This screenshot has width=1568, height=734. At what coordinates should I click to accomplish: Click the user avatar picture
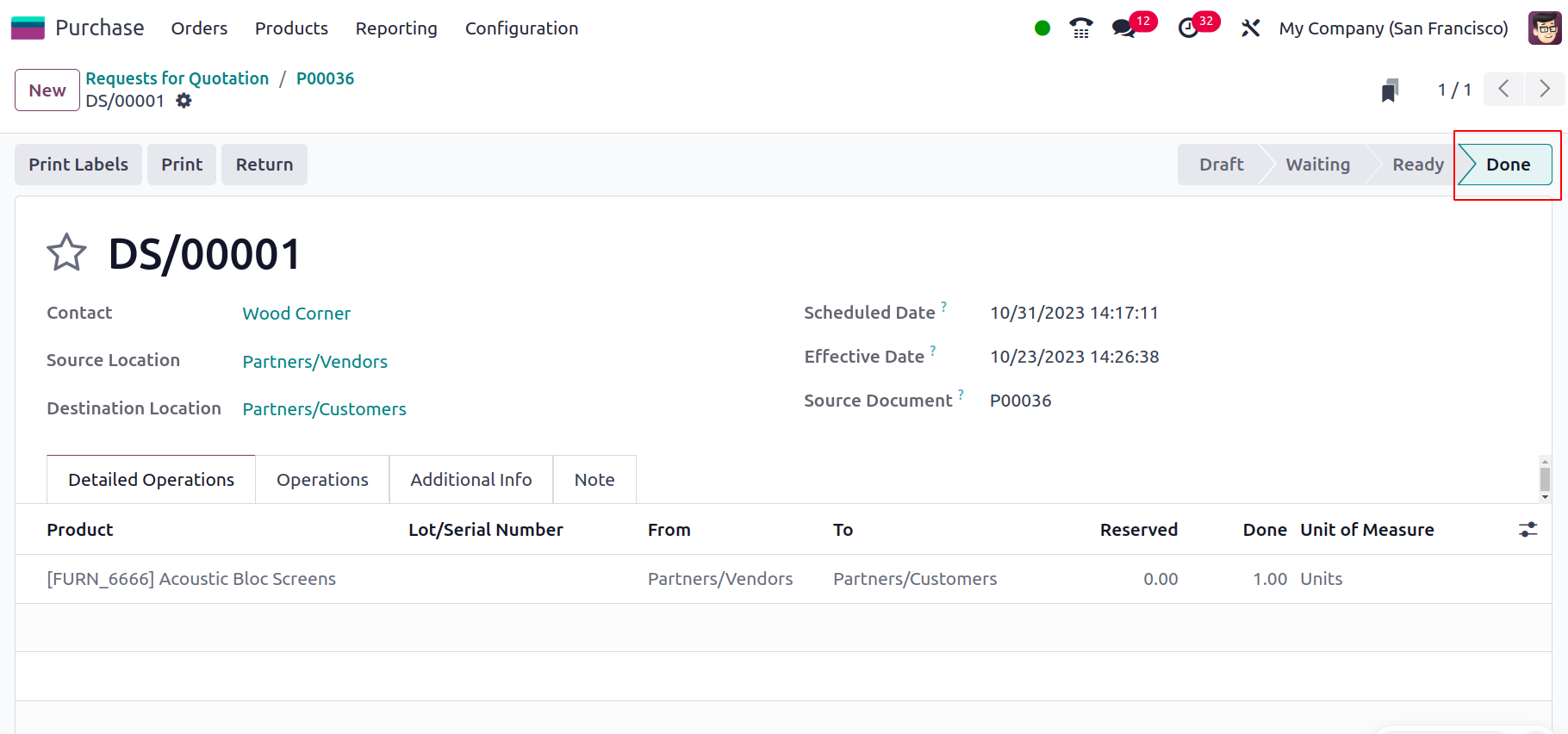(1544, 28)
